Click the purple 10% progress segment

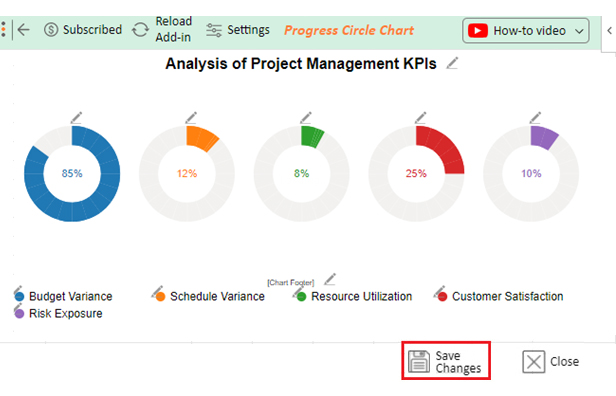543,137
